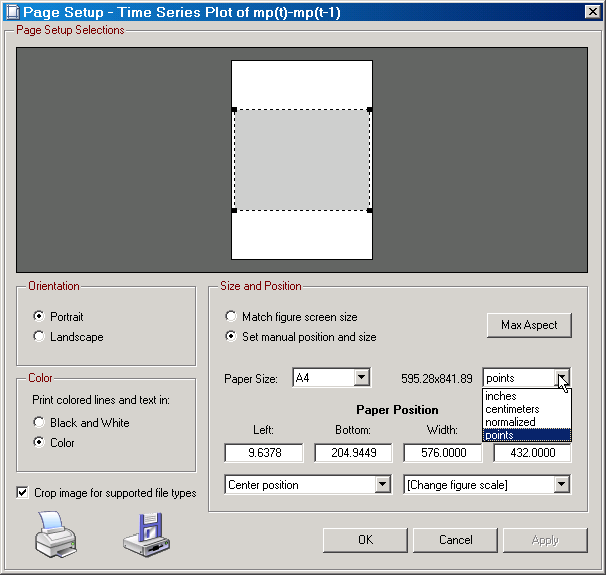Click the Max Aspect button
This screenshot has height=575, width=606.
coord(529,325)
